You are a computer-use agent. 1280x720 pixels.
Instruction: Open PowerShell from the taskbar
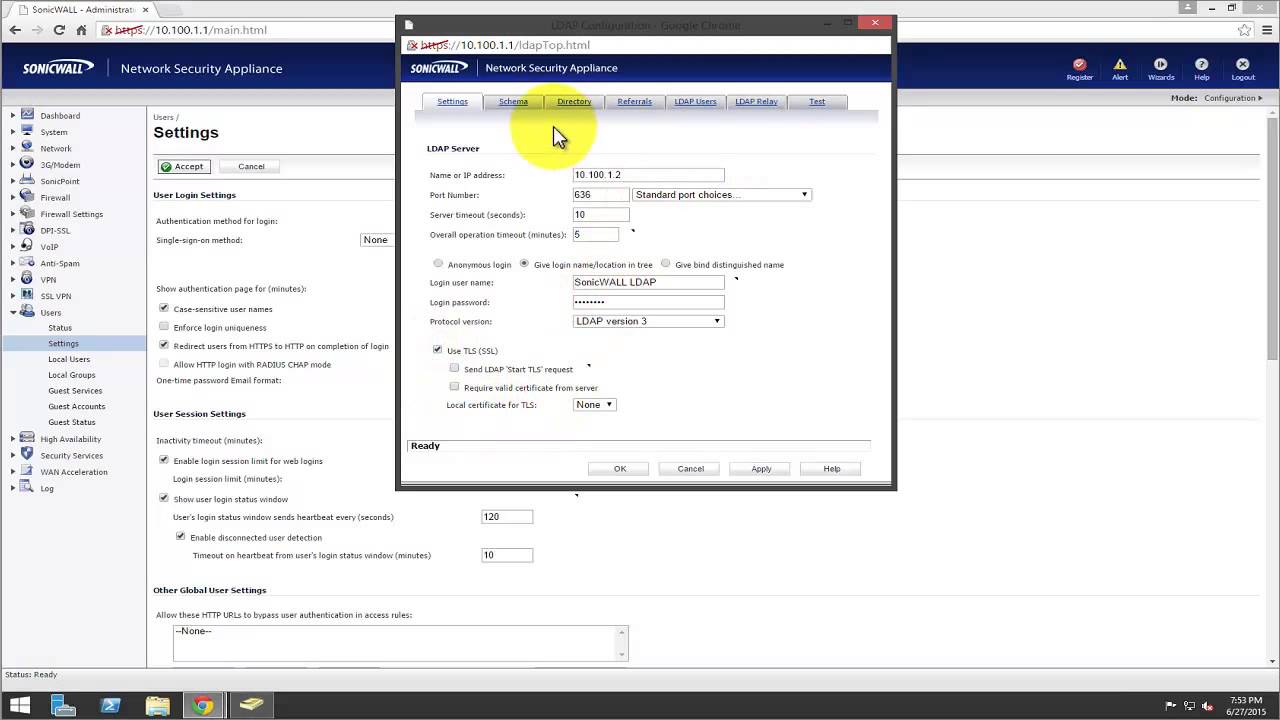pyautogui.click(x=110, y=706)
